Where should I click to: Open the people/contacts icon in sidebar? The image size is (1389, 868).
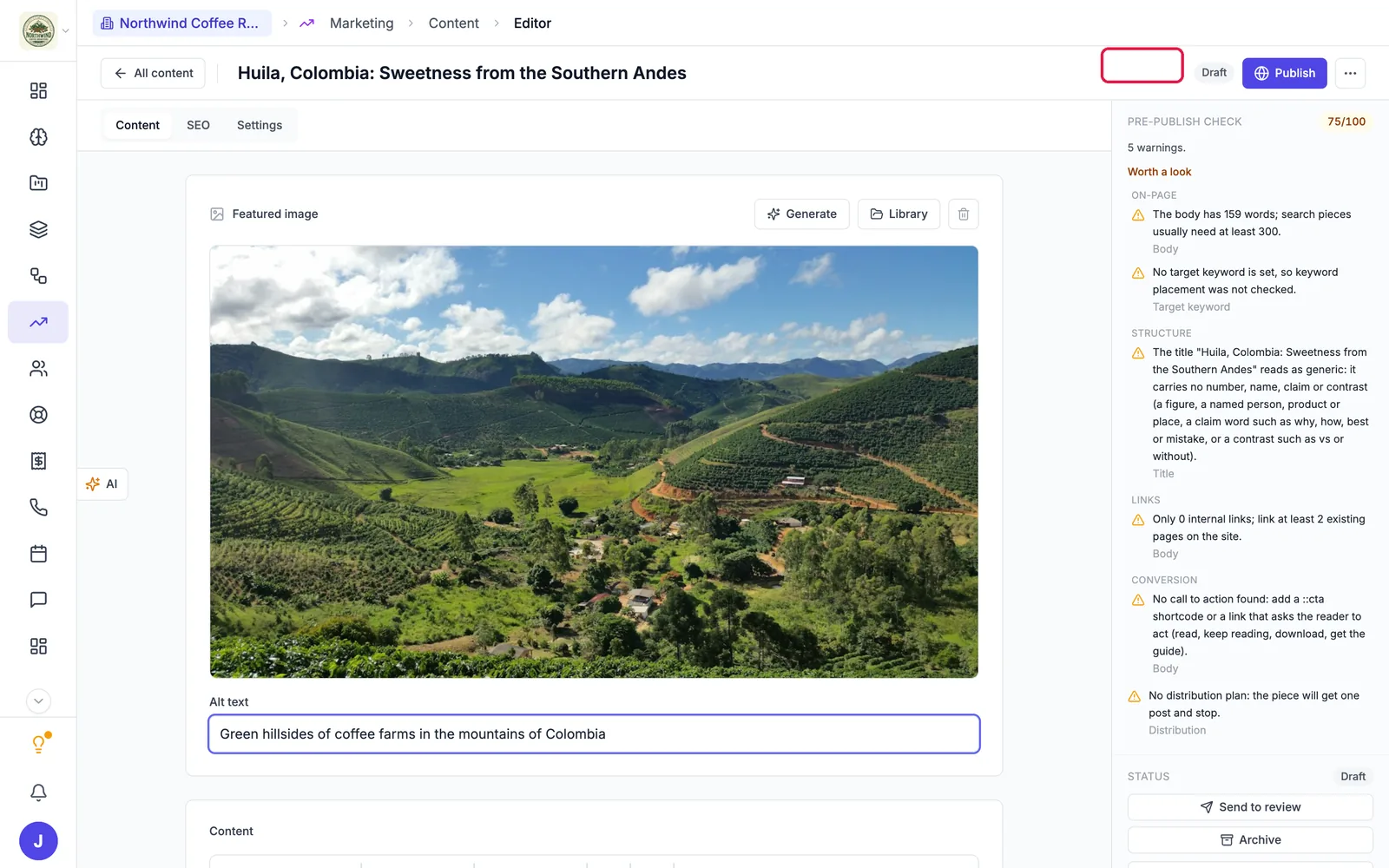tap(38, 369)
